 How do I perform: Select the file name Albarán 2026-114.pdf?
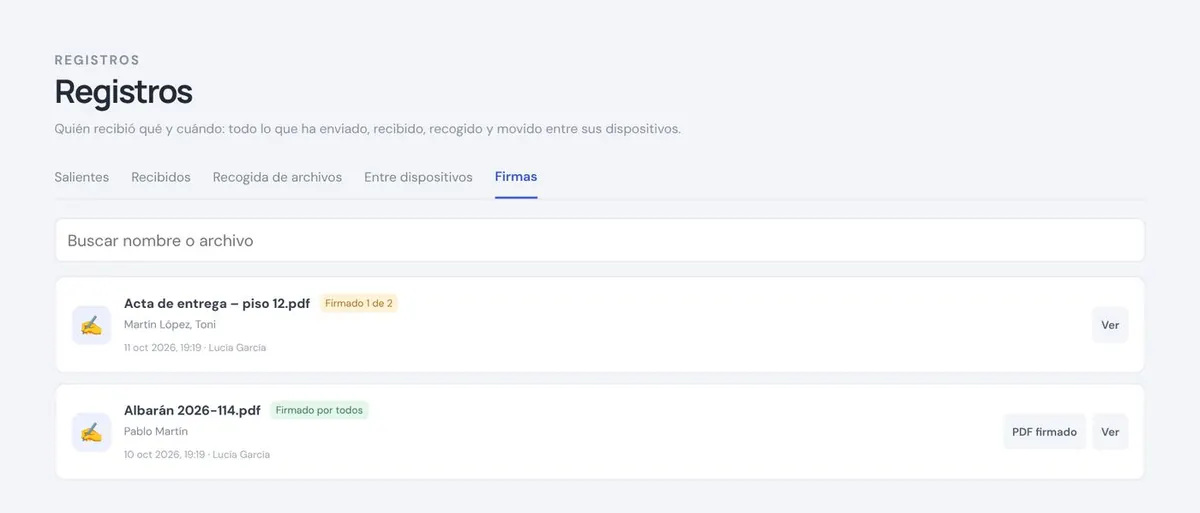[192, 410]
